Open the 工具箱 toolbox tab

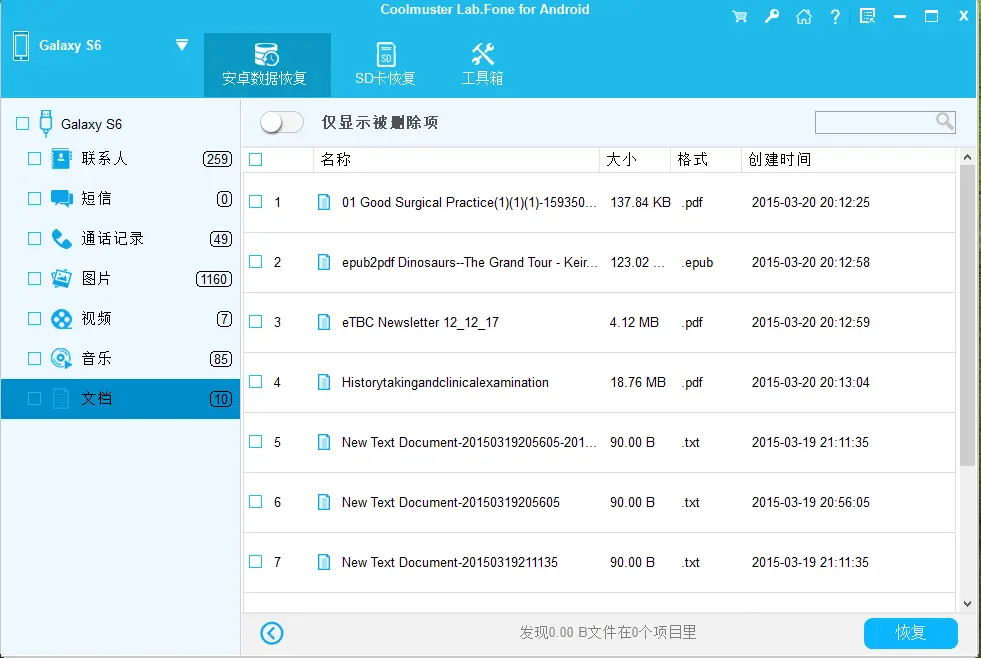[482, 65]
